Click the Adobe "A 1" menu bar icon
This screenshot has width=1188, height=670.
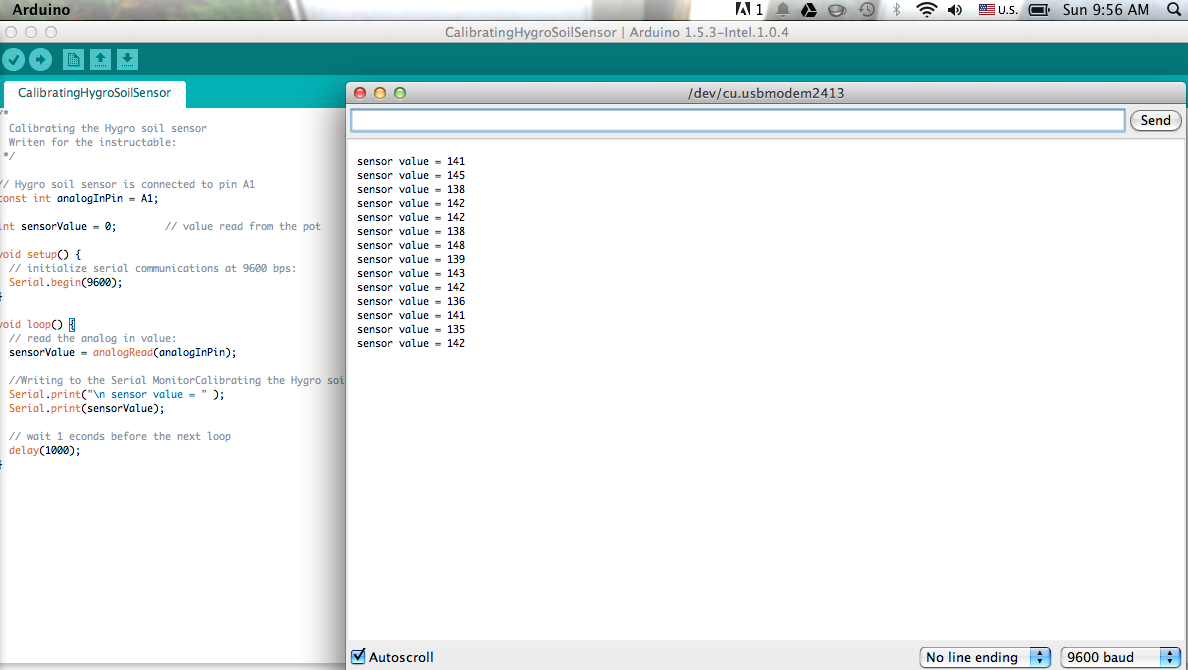pos(749,10)
